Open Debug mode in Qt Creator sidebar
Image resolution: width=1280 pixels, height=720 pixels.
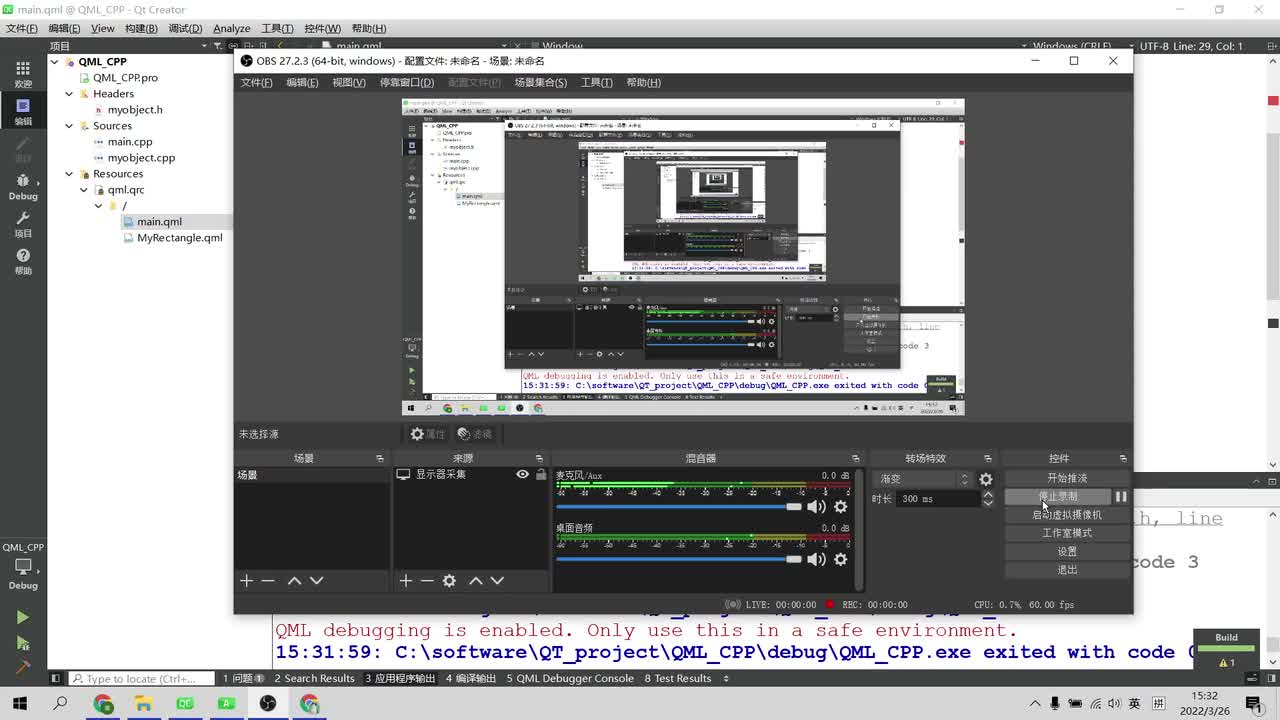point(22,185)
